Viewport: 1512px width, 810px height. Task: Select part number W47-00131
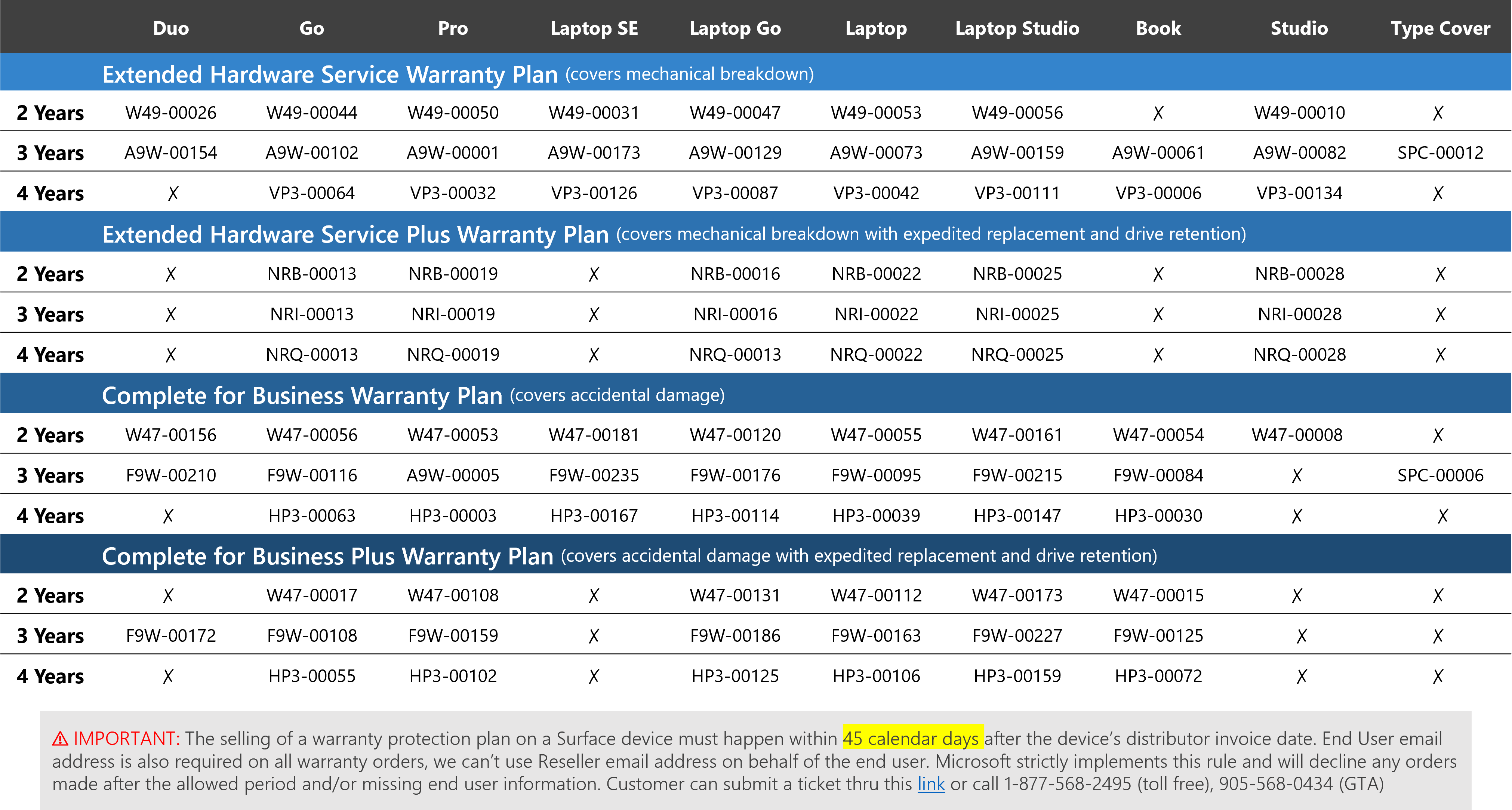click(735, 595)
